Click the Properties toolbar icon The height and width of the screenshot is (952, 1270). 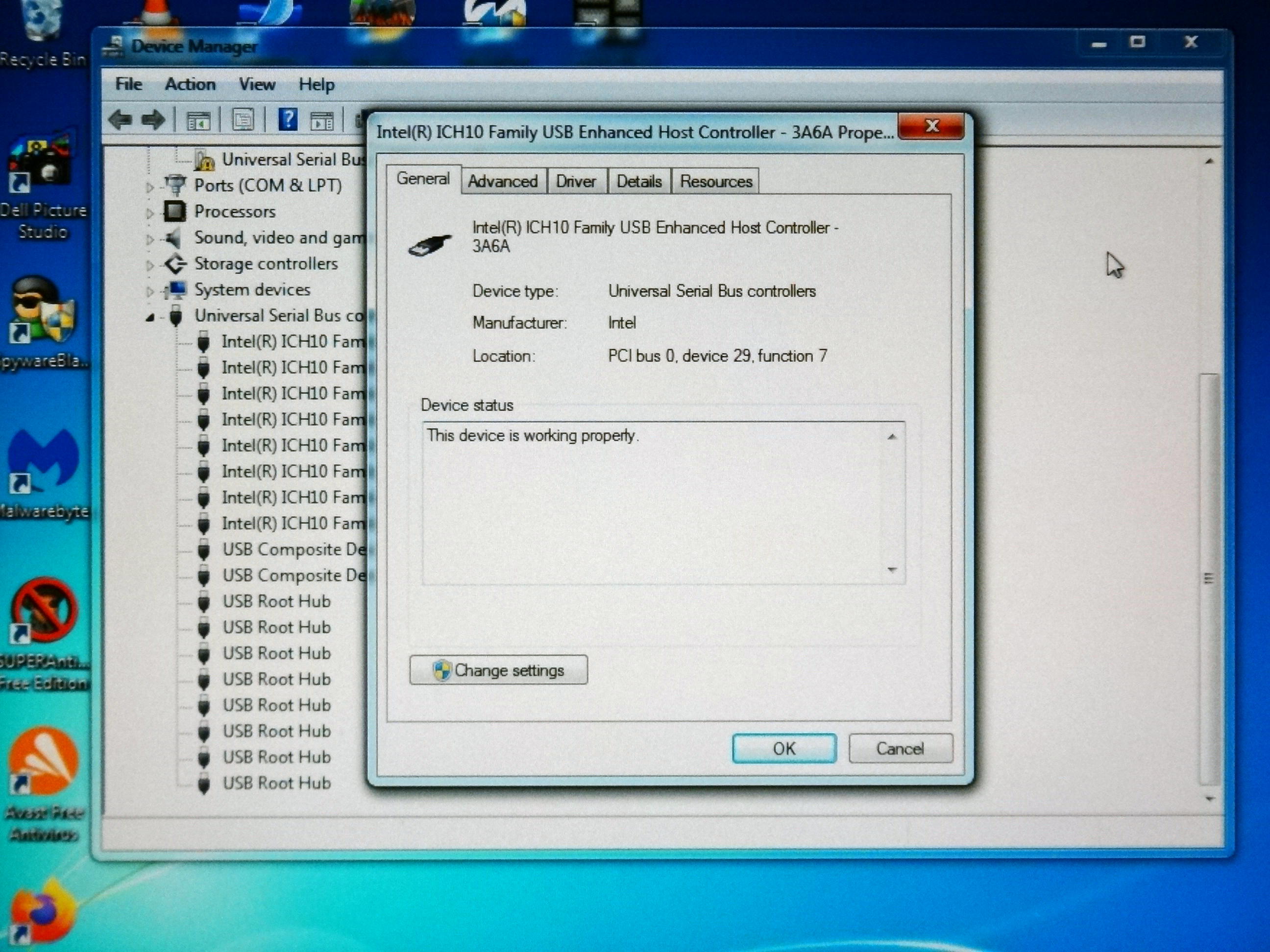[x=243, y=120]
